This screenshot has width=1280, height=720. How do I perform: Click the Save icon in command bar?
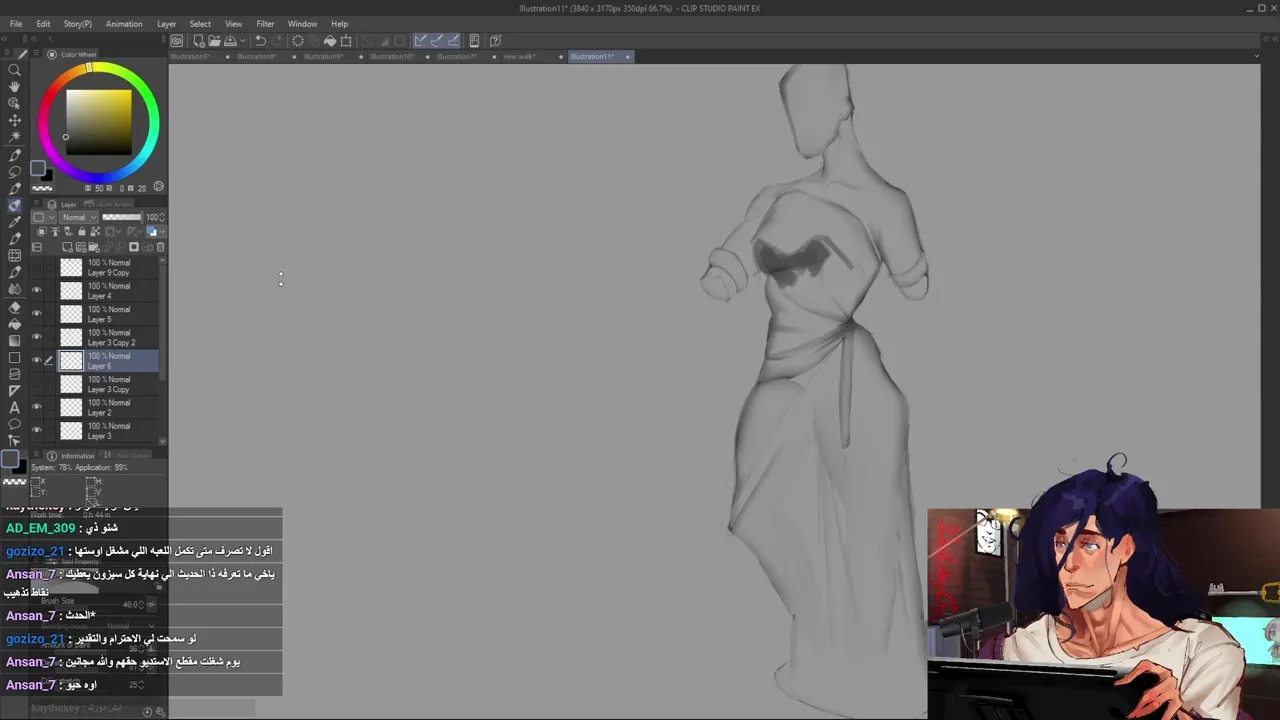(229, 41)
